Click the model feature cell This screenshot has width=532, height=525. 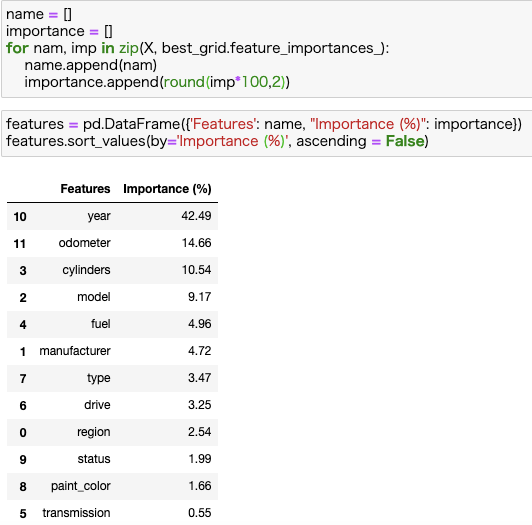94,297
